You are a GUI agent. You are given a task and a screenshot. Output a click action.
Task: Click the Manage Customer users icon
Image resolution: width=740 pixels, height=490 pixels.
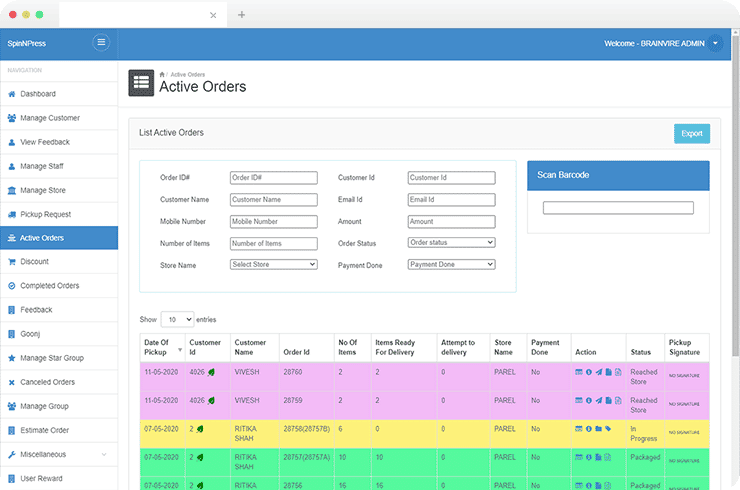pyautogui.click(x=12, y=118)
